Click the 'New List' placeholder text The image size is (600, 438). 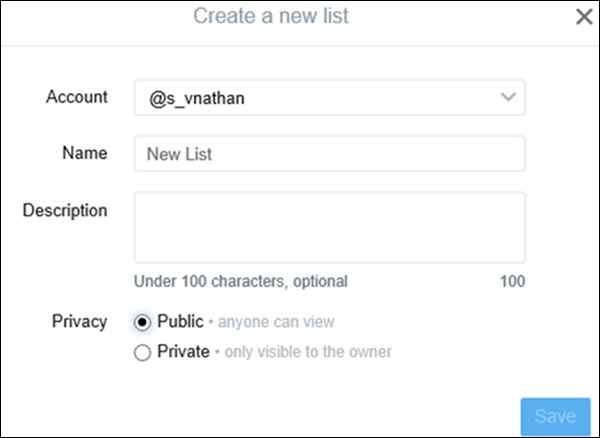(180, 155)
